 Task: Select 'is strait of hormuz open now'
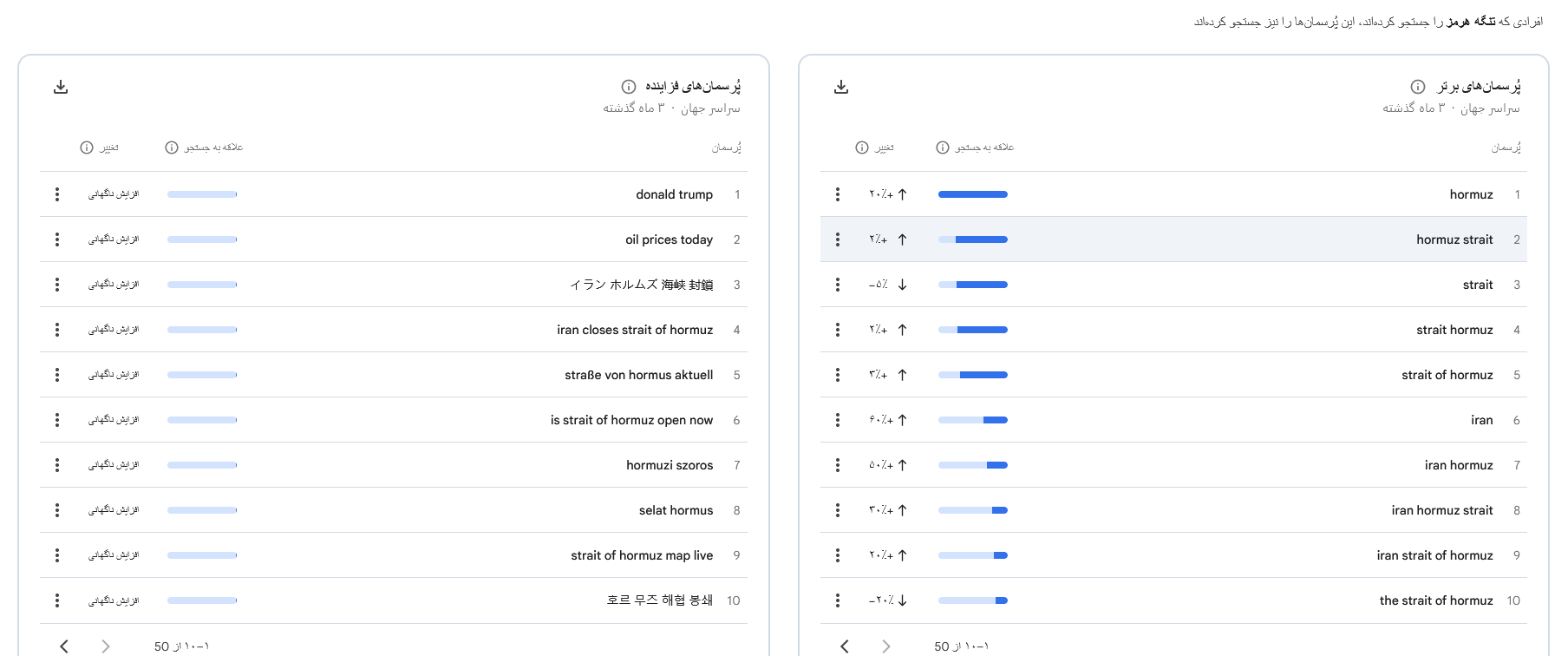pyautogui.click(x=630, y=420)
